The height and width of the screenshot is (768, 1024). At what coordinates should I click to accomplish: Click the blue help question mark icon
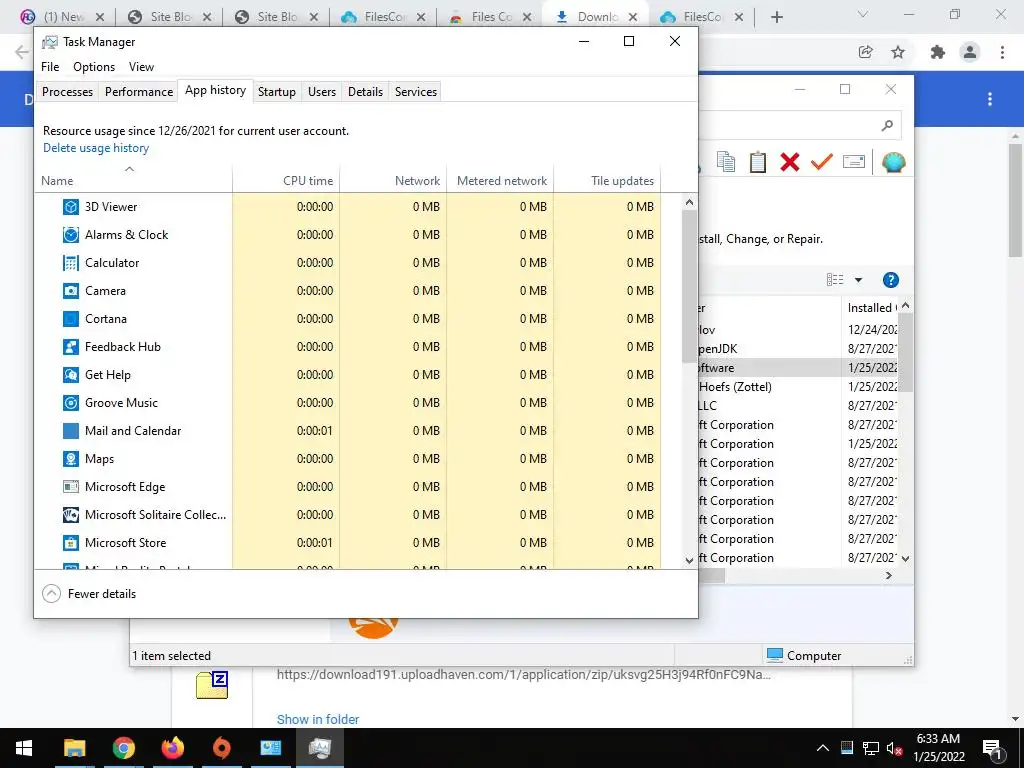(890, 280)
